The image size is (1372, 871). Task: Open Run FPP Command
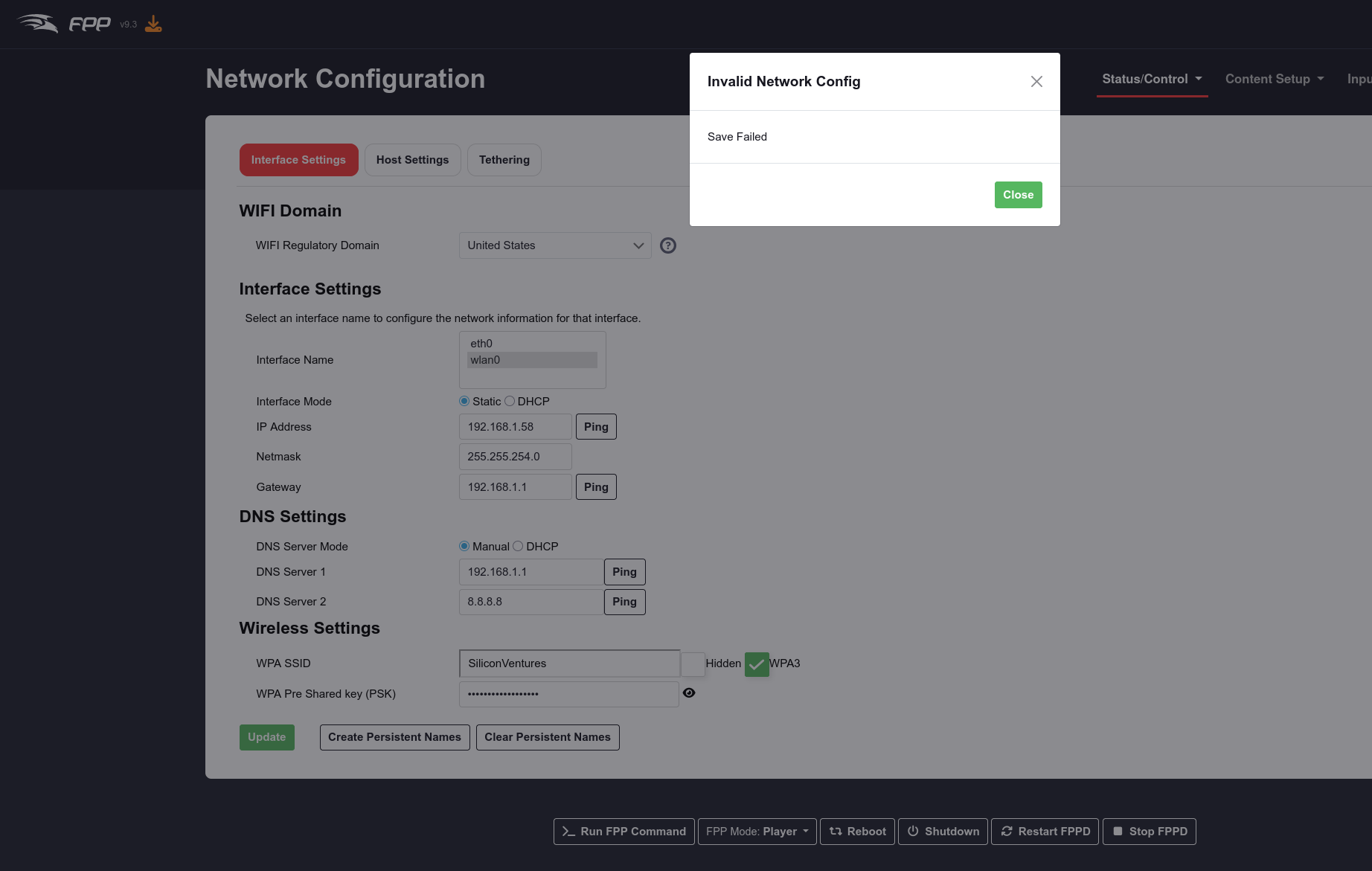coord(624,832)
